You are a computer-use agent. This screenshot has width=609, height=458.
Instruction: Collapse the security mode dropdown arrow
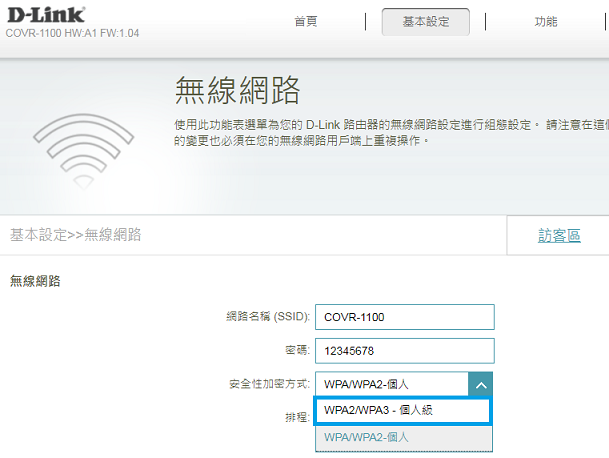pos(481,385)
